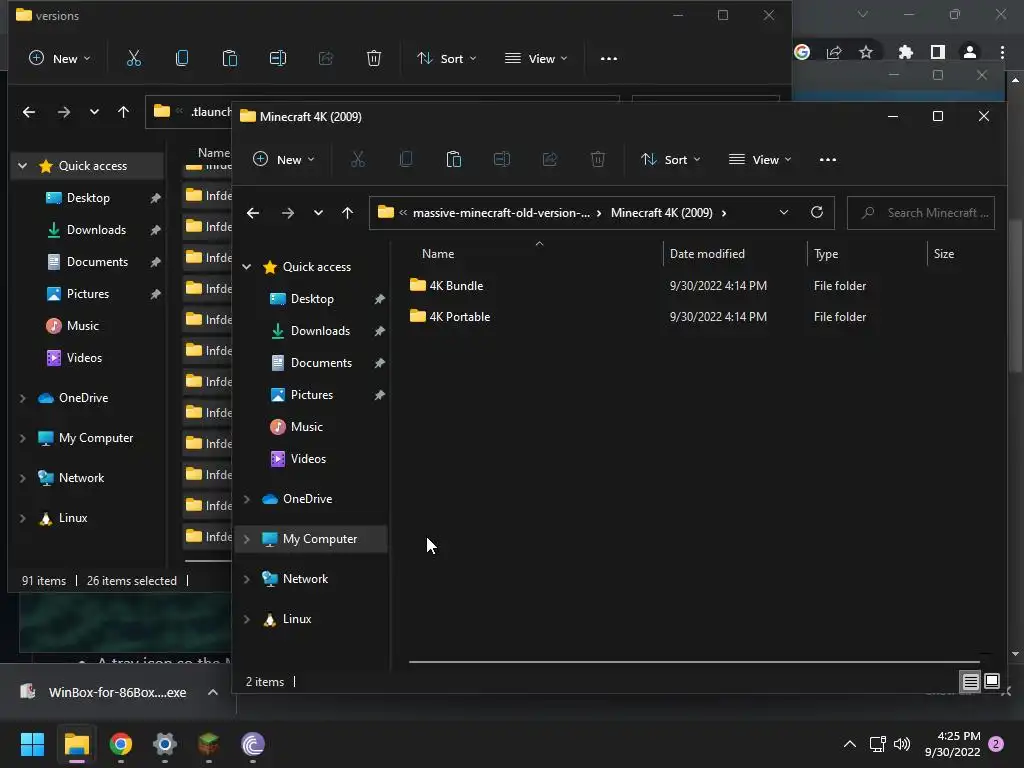1024x768 pixels.
Task: Select My Computer in versions window sidebar
Action: point(95,438)
